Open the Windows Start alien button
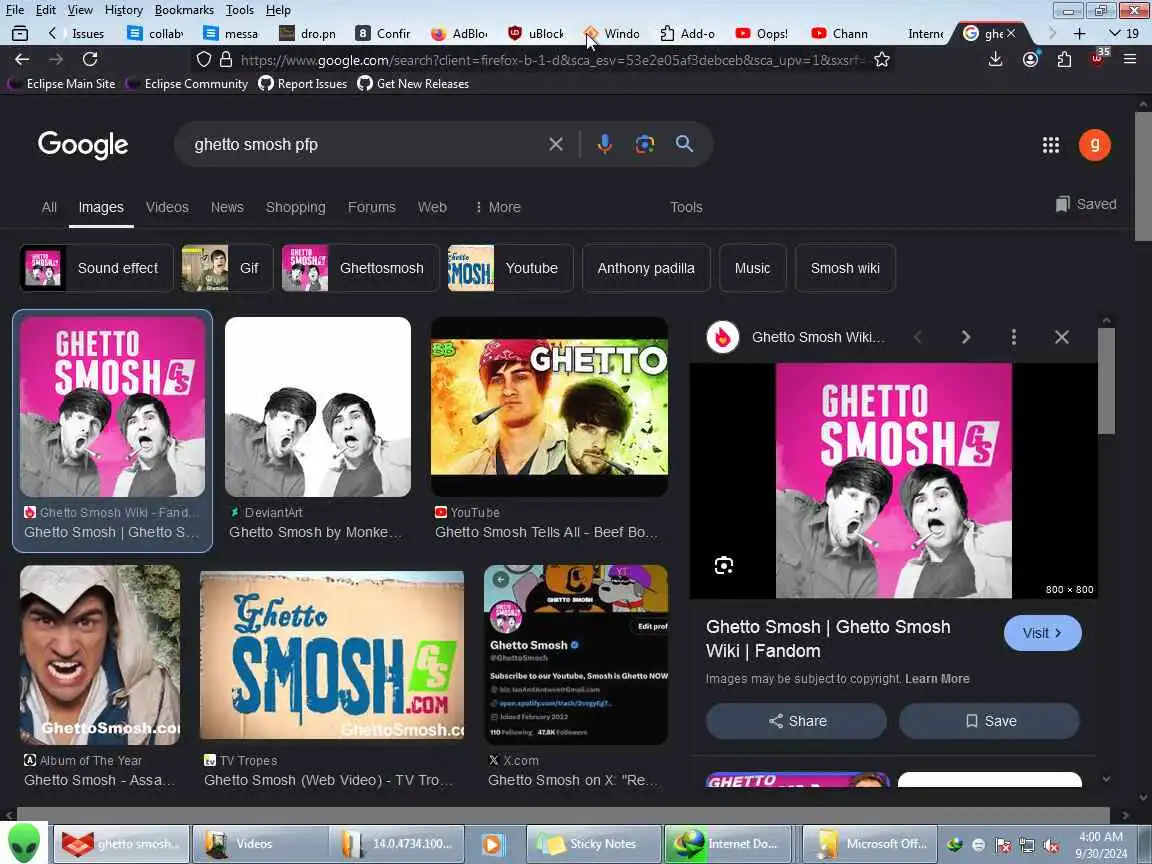The image size is (1152, 864). (24, 843)
